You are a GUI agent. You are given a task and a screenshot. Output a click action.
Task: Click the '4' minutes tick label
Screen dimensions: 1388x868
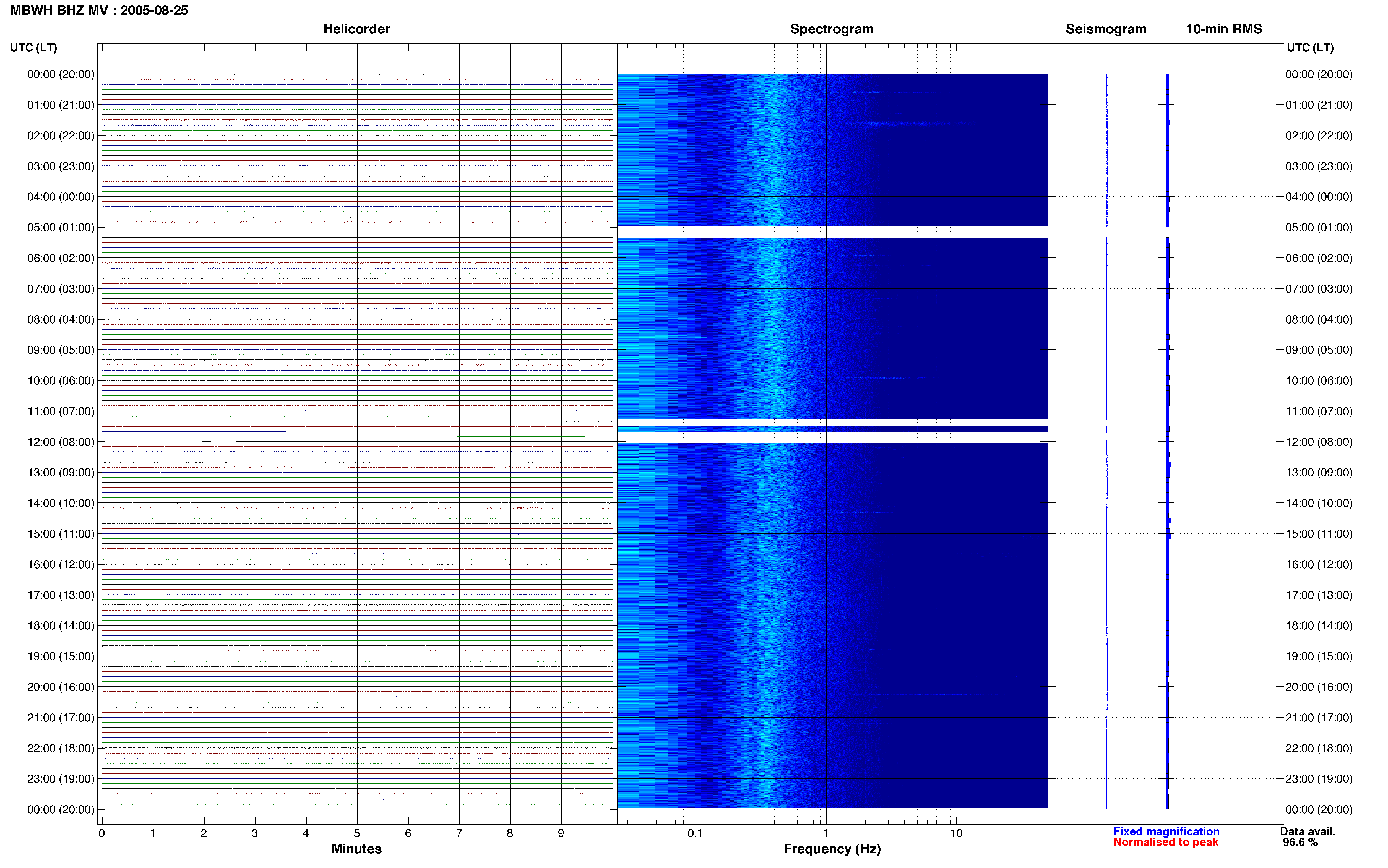pyautogui.click(x=306, y=833)
